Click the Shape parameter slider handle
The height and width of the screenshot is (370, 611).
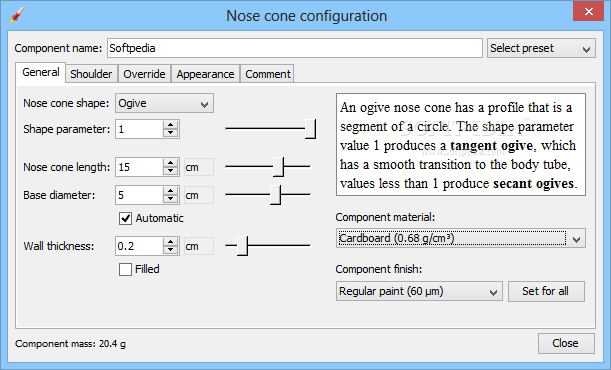pyautogui.click(x=311, y=129)
